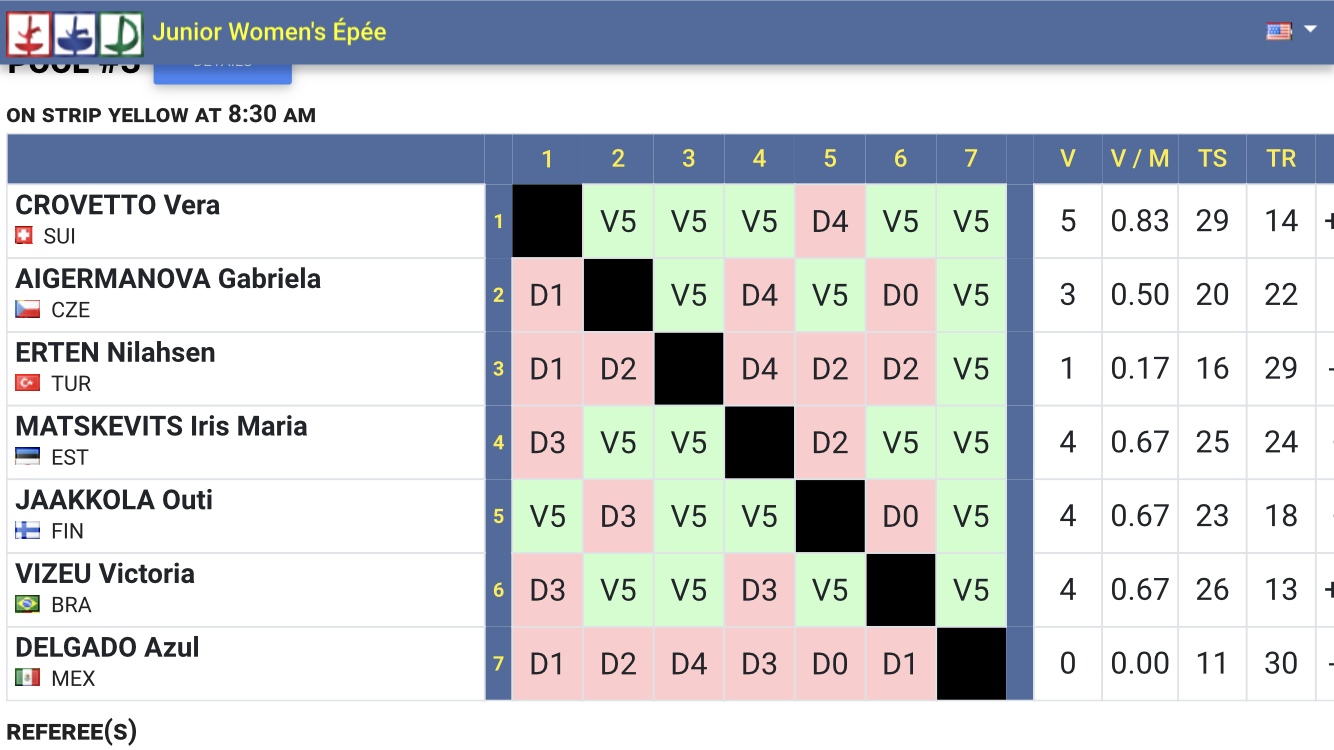Image resolution: width=1334 pixels, height=750 pixels.
Task: Click the Brazilian flag under VIZEU Victoria
Action: (28, 605)
